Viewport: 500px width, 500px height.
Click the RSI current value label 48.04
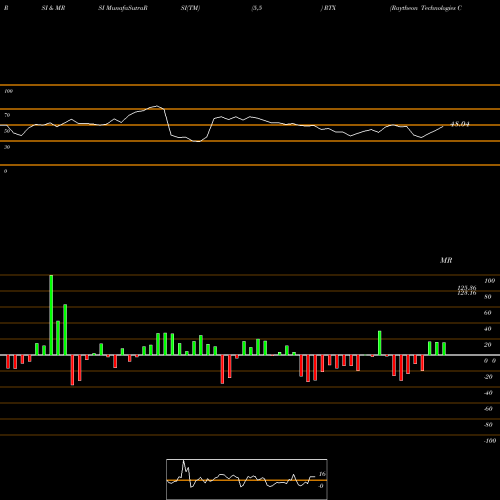pos(460,124)
